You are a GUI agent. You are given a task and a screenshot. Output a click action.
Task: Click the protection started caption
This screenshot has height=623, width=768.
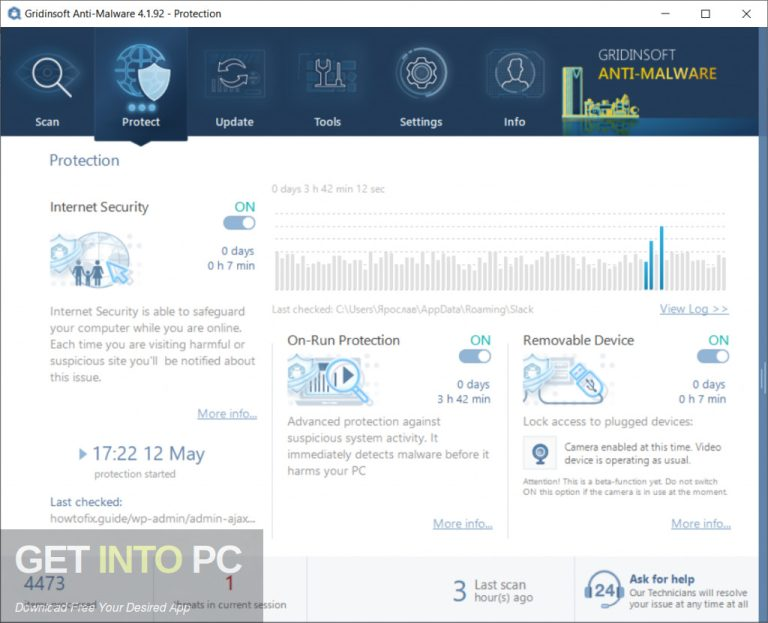tap(135, 474)
